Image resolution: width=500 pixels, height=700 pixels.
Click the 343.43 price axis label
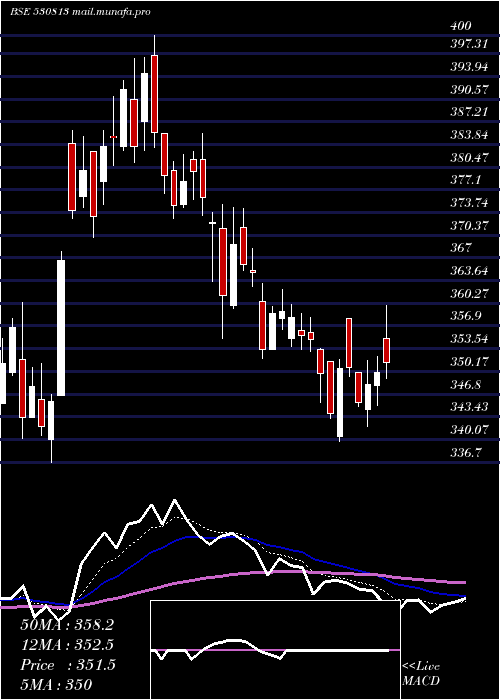(468, 407)
